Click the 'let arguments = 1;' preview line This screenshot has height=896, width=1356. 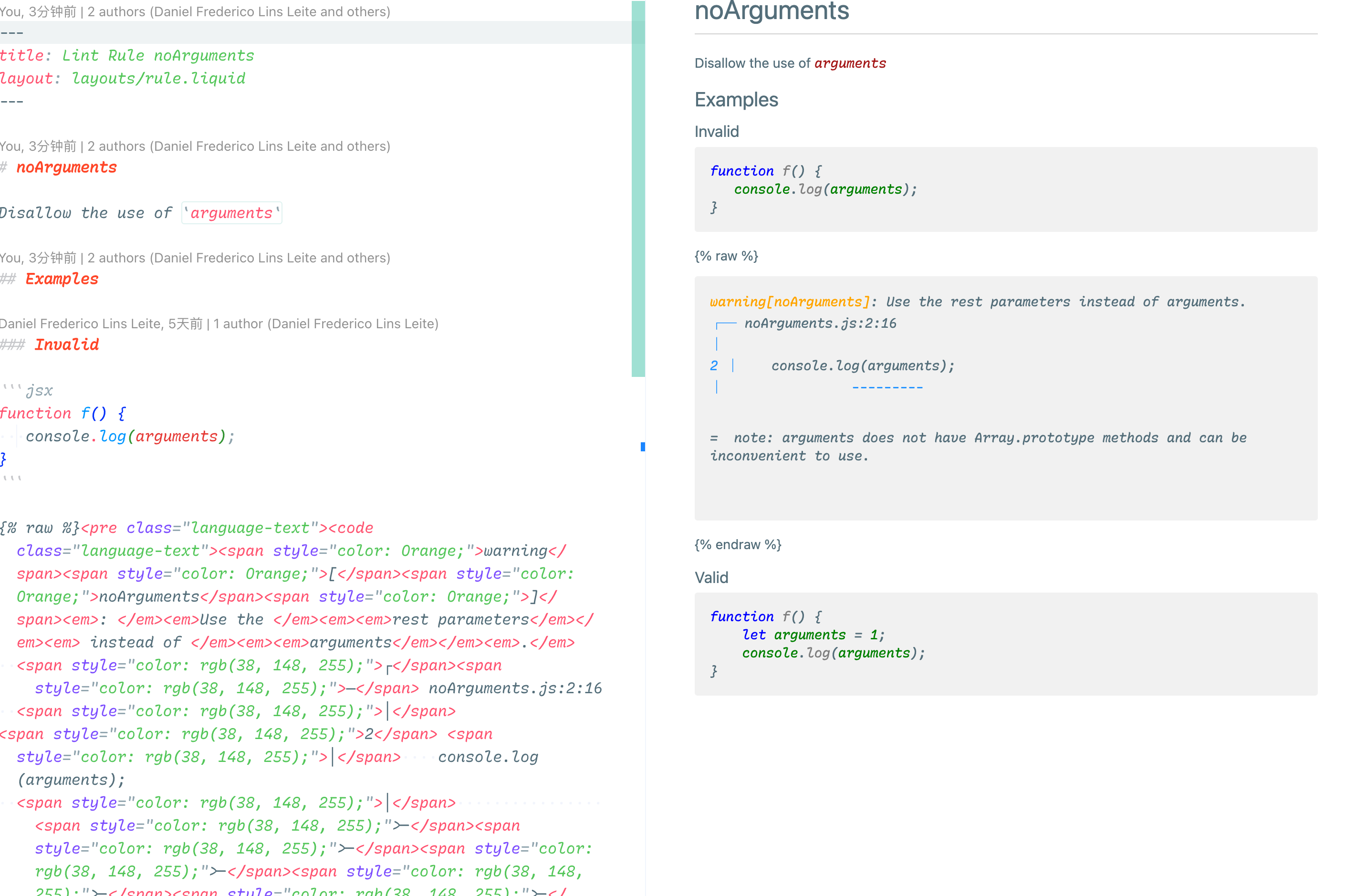coord(813,635)
